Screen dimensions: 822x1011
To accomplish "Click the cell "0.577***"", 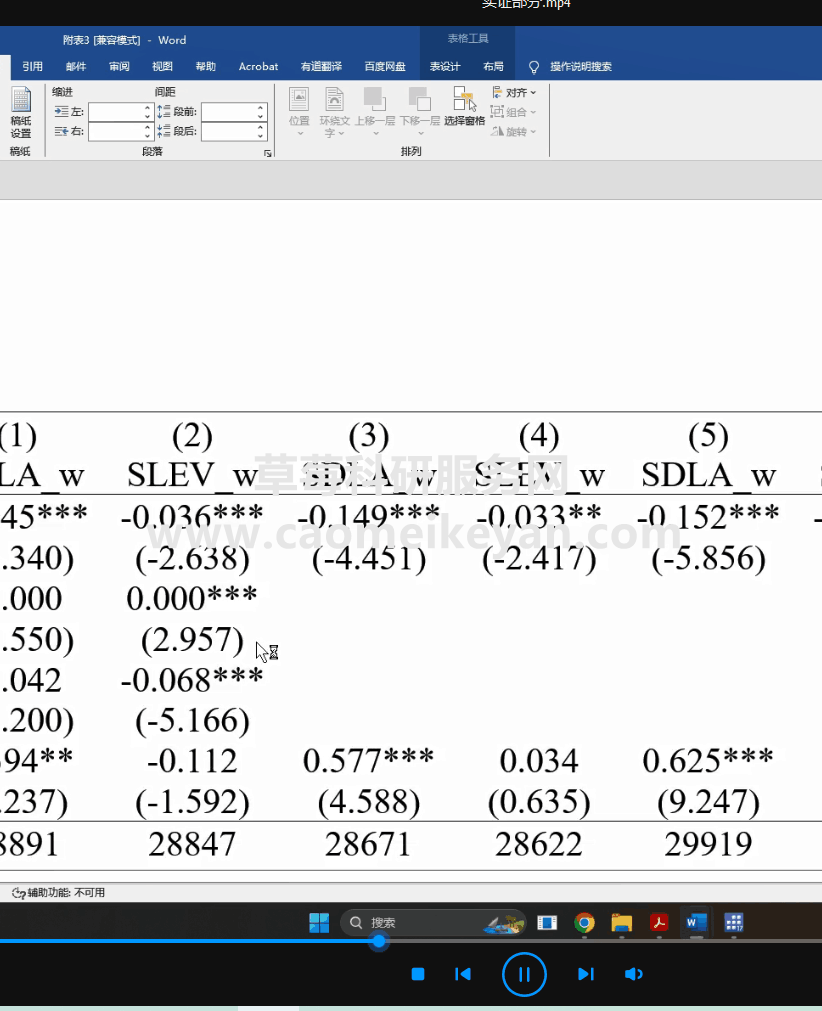I will 368,761.
